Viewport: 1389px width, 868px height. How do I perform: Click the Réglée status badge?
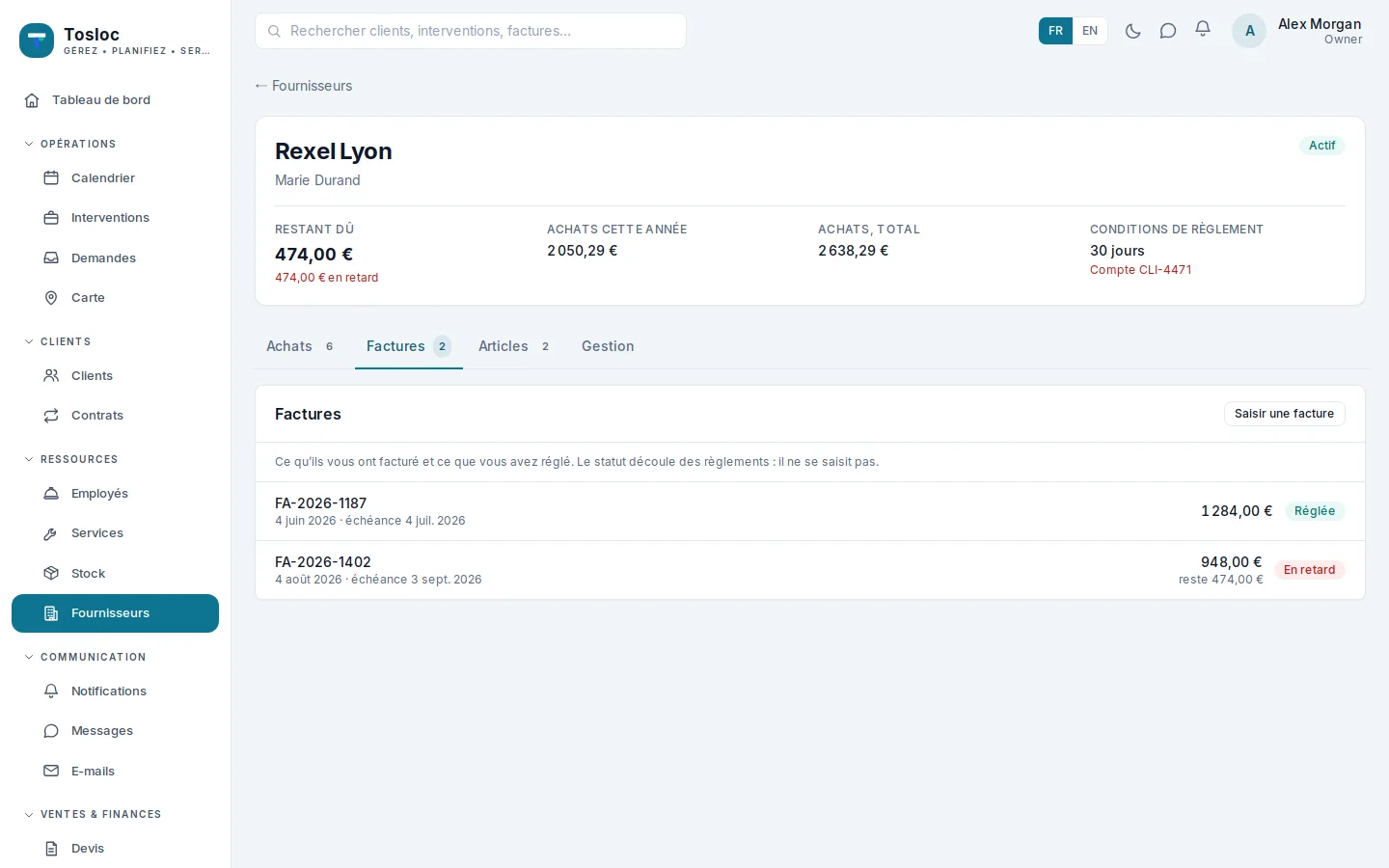pos(1315,511)
